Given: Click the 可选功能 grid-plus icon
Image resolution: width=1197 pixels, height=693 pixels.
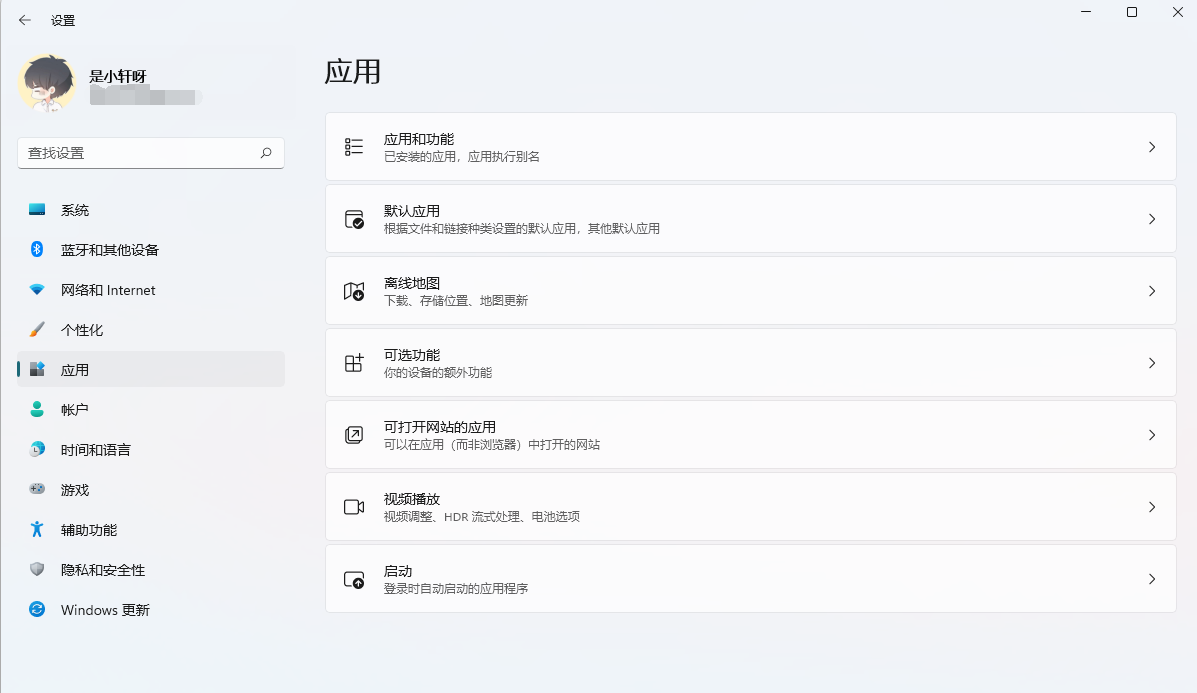Looking at the screenshot, I should coord(353,363).
